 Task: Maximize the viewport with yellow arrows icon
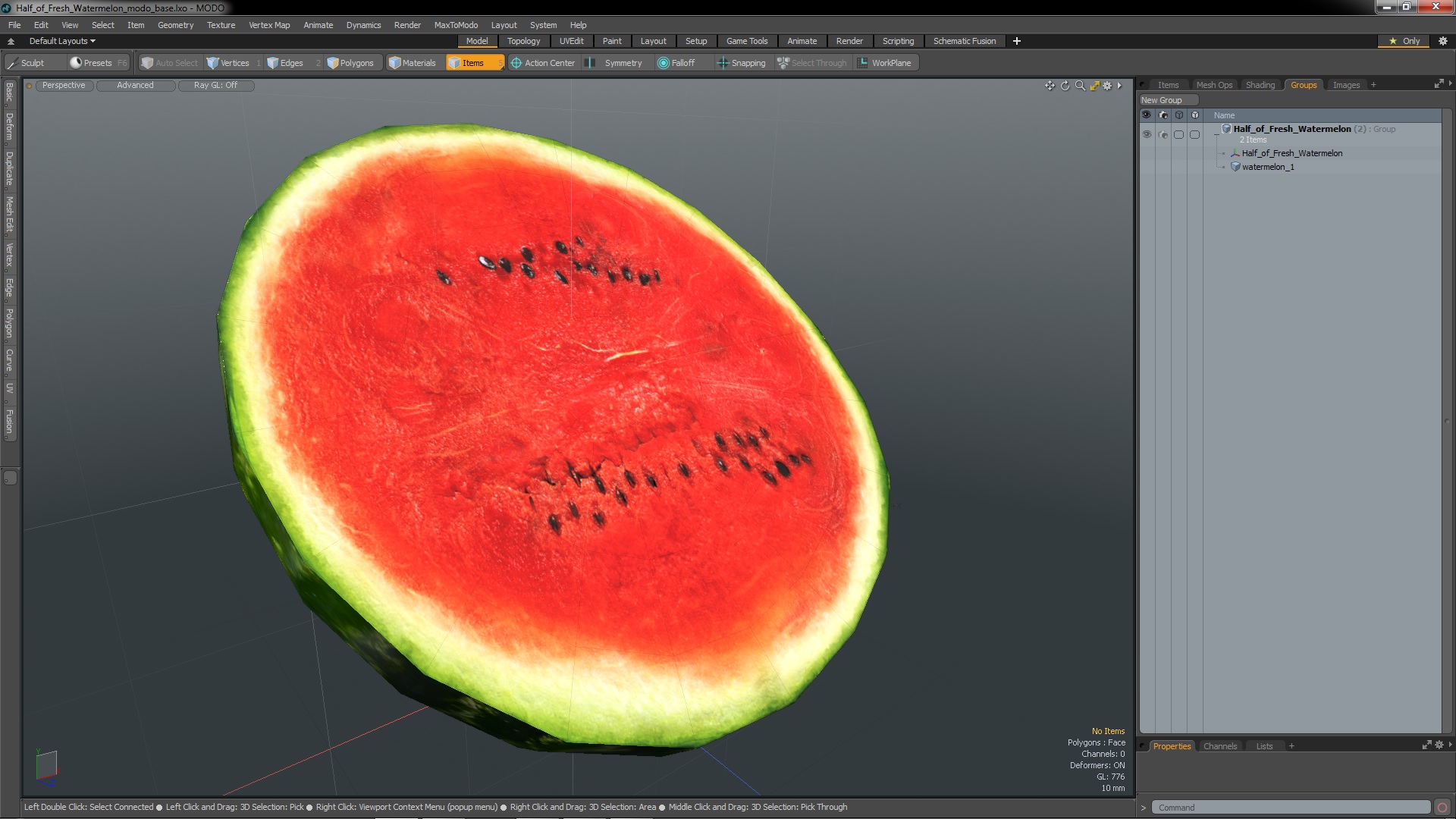click(1094, 86)
